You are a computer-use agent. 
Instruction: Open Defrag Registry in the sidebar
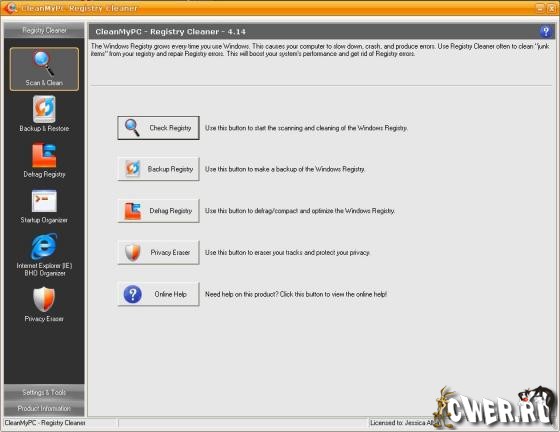44,160
